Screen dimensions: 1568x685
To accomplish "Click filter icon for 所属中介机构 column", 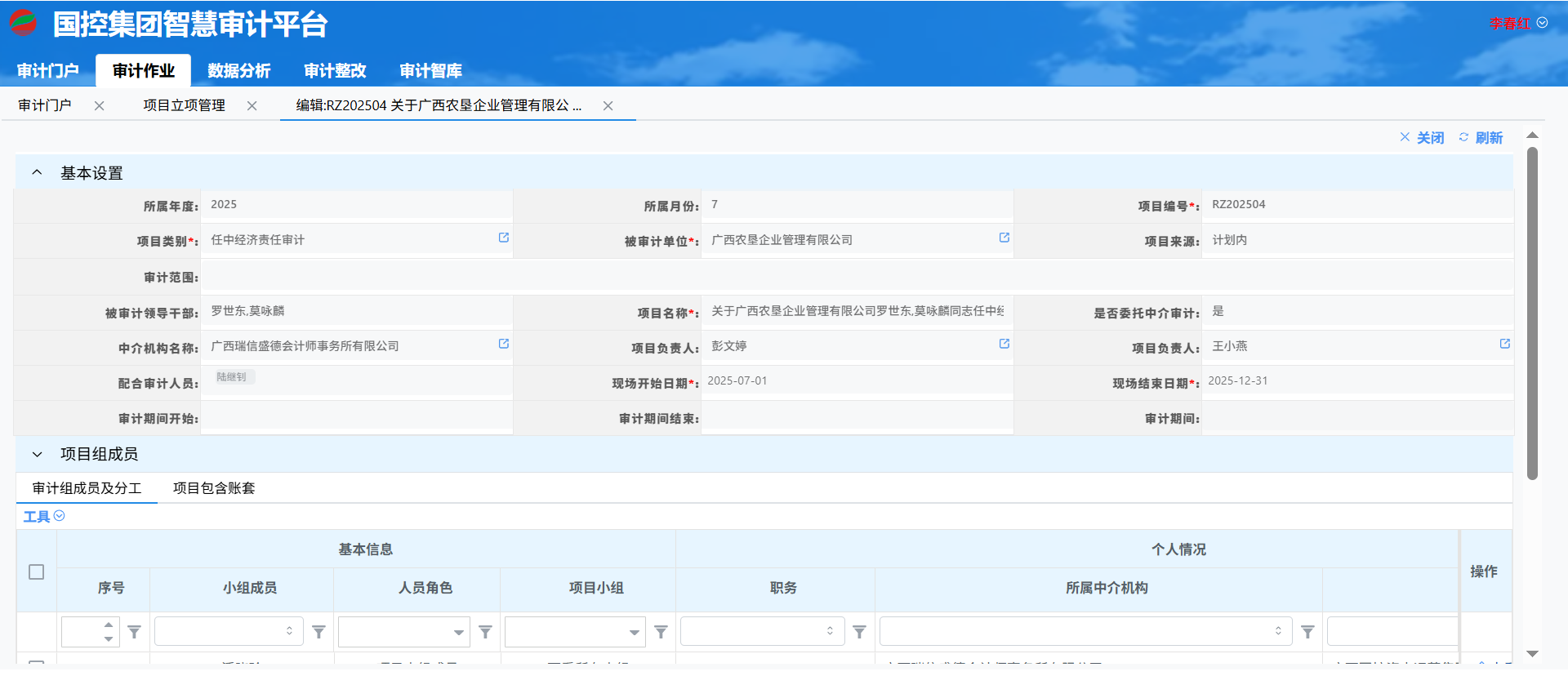I will click(x=1307, y=632).
